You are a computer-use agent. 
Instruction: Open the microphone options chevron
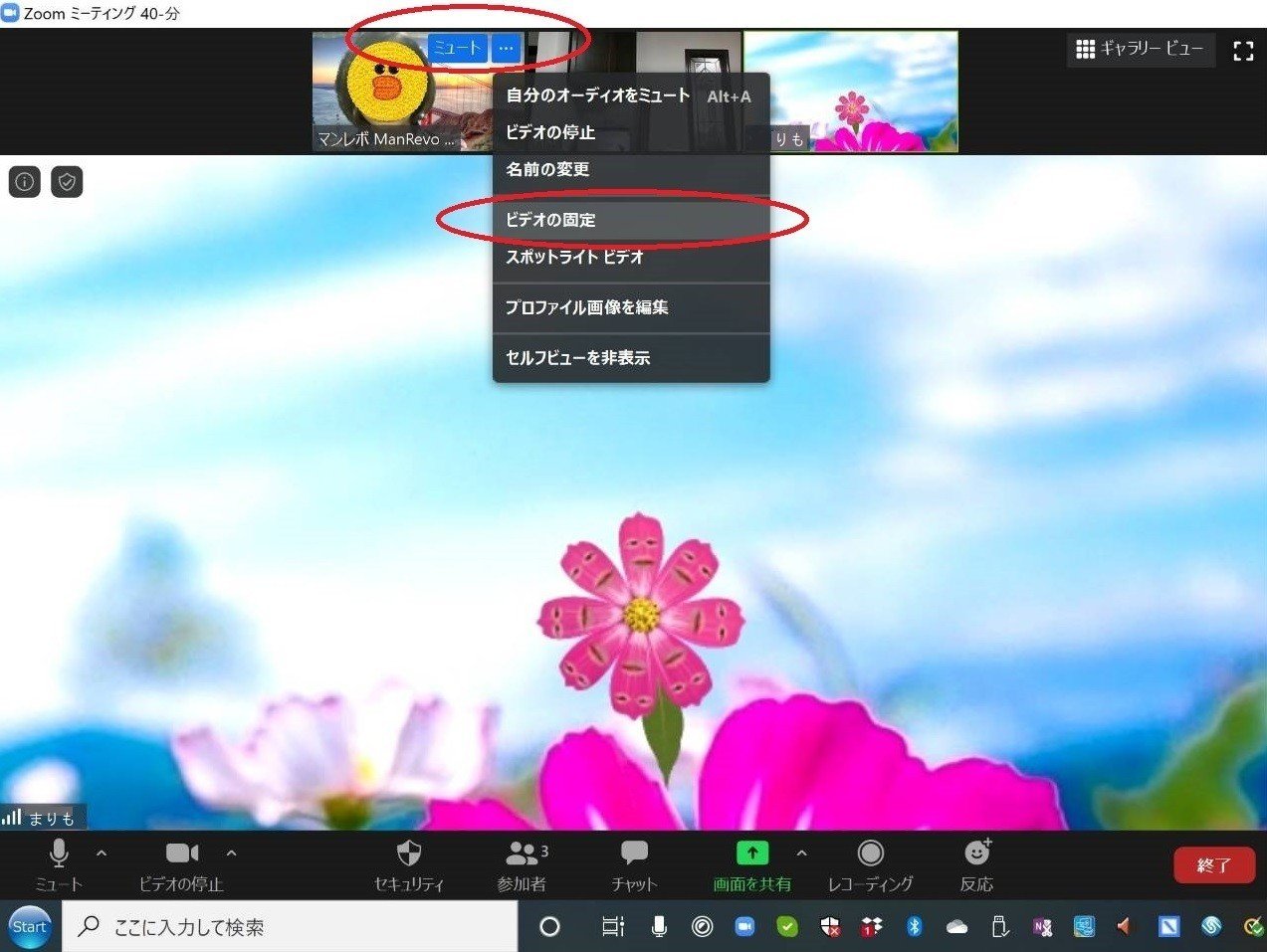(x=100, y=853)
